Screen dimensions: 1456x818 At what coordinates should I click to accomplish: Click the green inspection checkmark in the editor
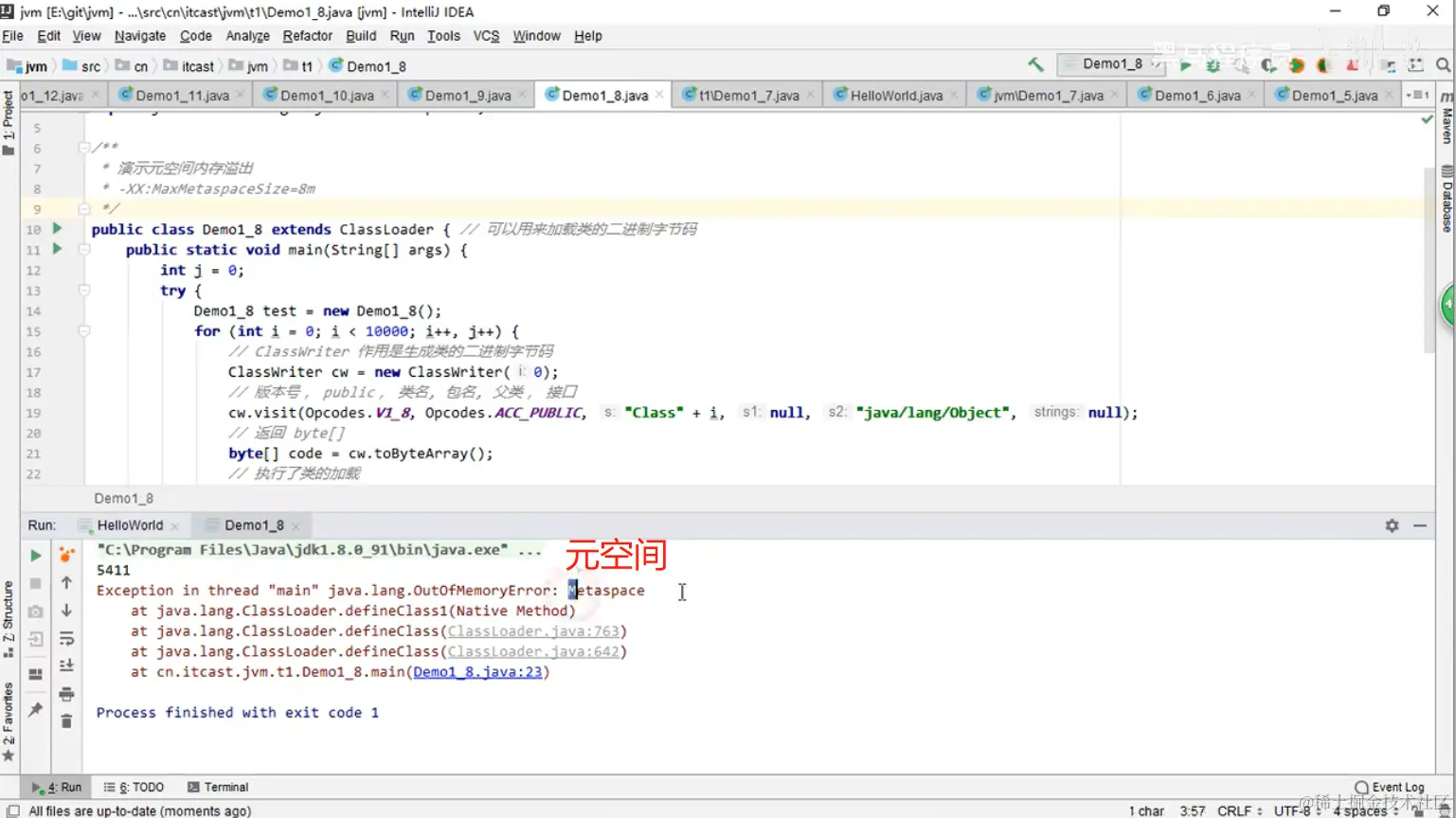pyautogui.click(x=1428, y=120)
